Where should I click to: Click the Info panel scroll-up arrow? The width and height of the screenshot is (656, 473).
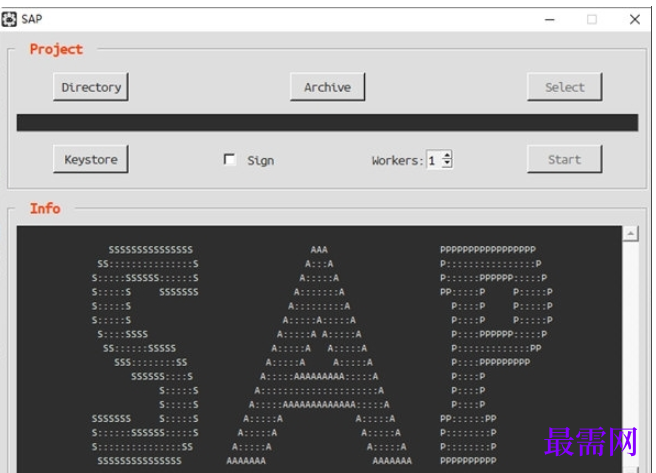tap(630, 233)
